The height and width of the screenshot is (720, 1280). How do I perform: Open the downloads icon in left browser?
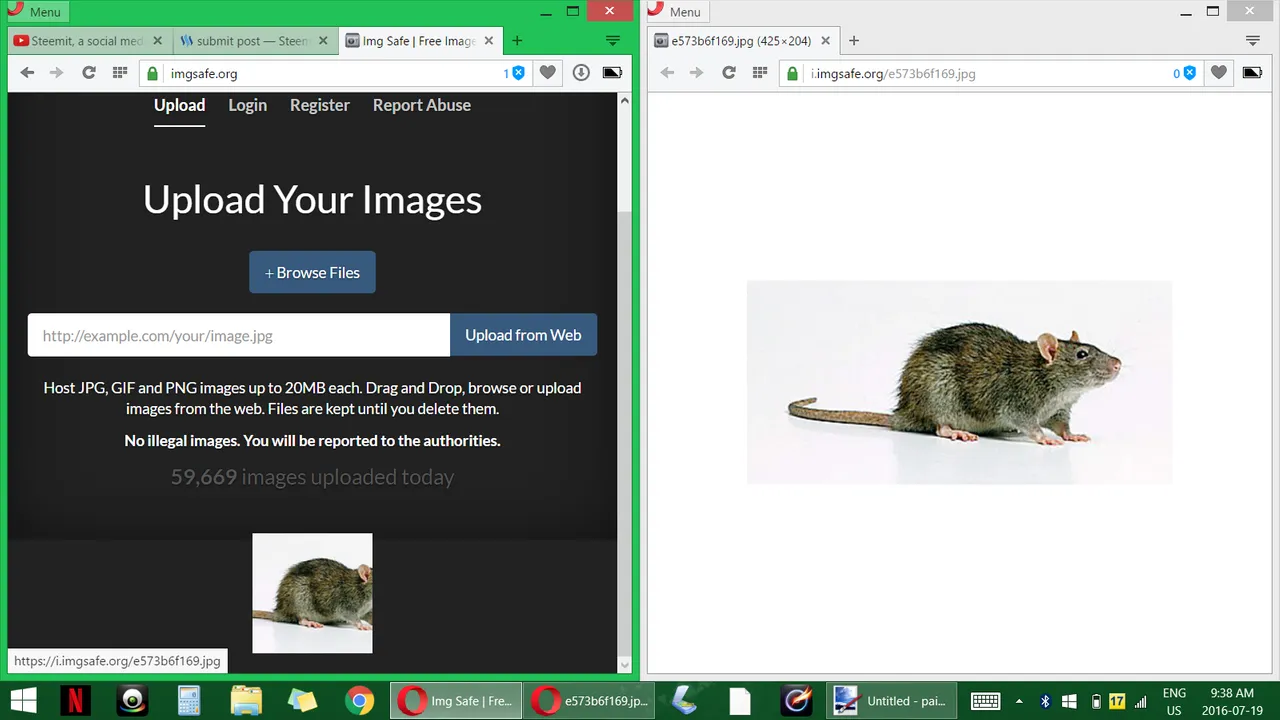point(581,73)
